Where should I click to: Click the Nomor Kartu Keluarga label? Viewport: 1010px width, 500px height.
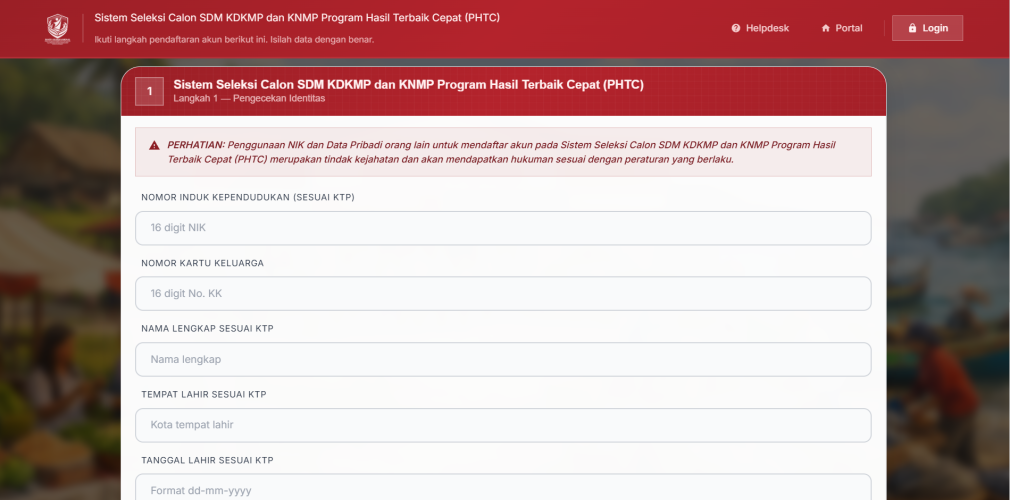(203, 263)
